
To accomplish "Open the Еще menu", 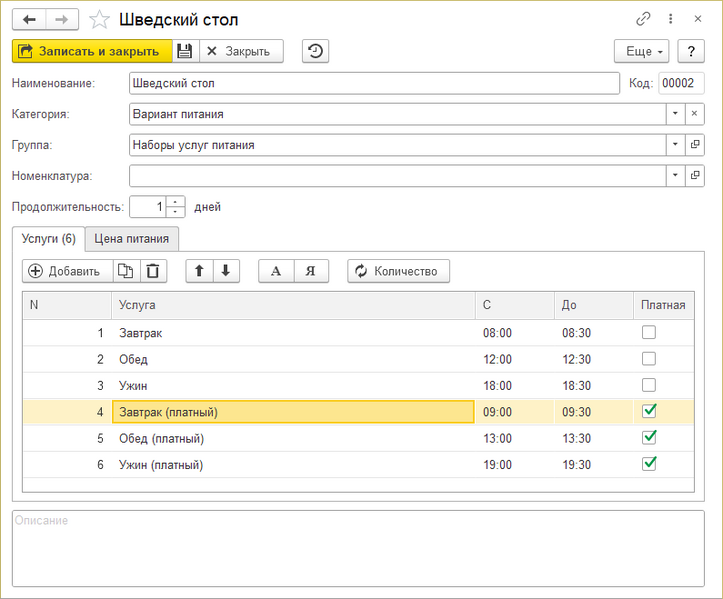I will tap(641, 51).
